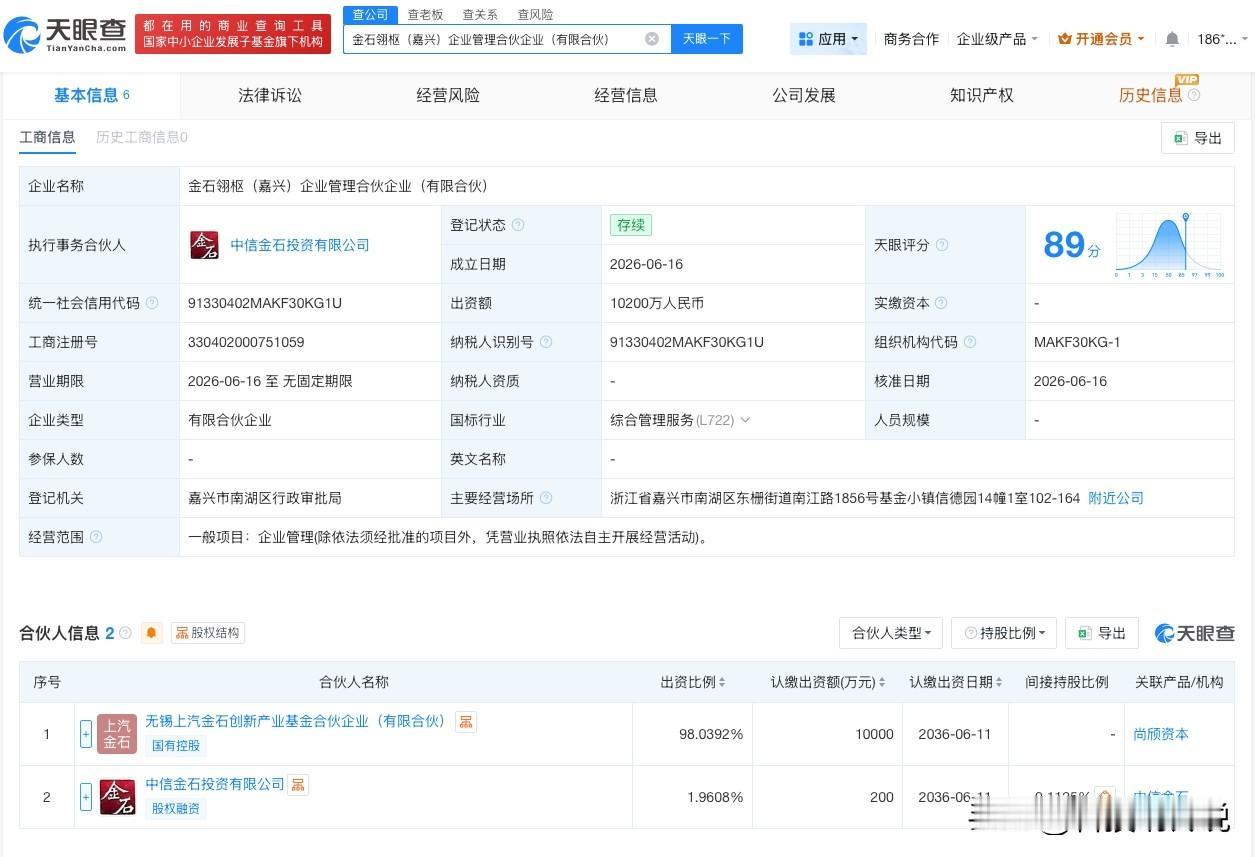1255x857 pixels.
Task: Click the 上汽金石 logo in partner row 1
Action: click(x=117, y=734)
